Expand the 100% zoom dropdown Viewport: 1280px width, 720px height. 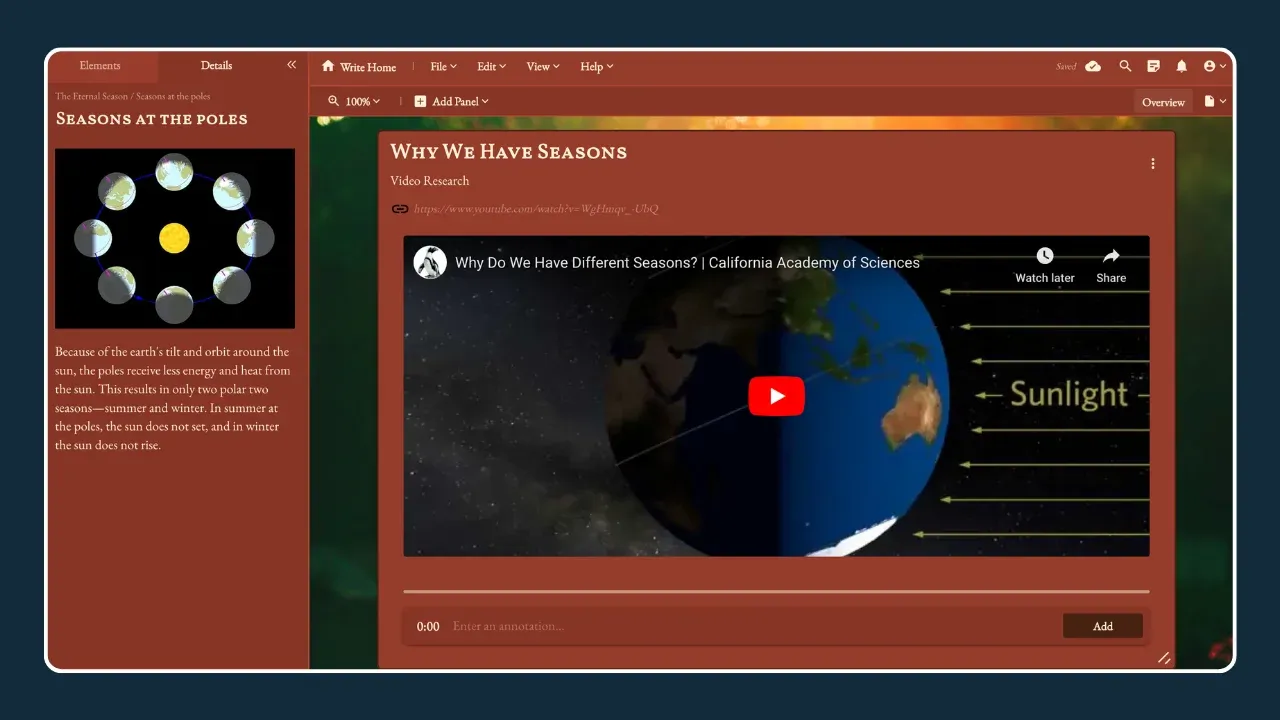(x=355, y=101)
